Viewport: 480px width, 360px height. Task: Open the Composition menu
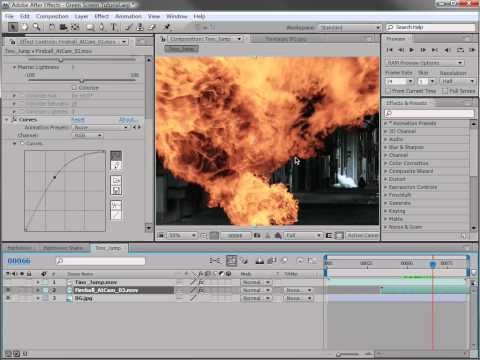[x=52, y=16]
